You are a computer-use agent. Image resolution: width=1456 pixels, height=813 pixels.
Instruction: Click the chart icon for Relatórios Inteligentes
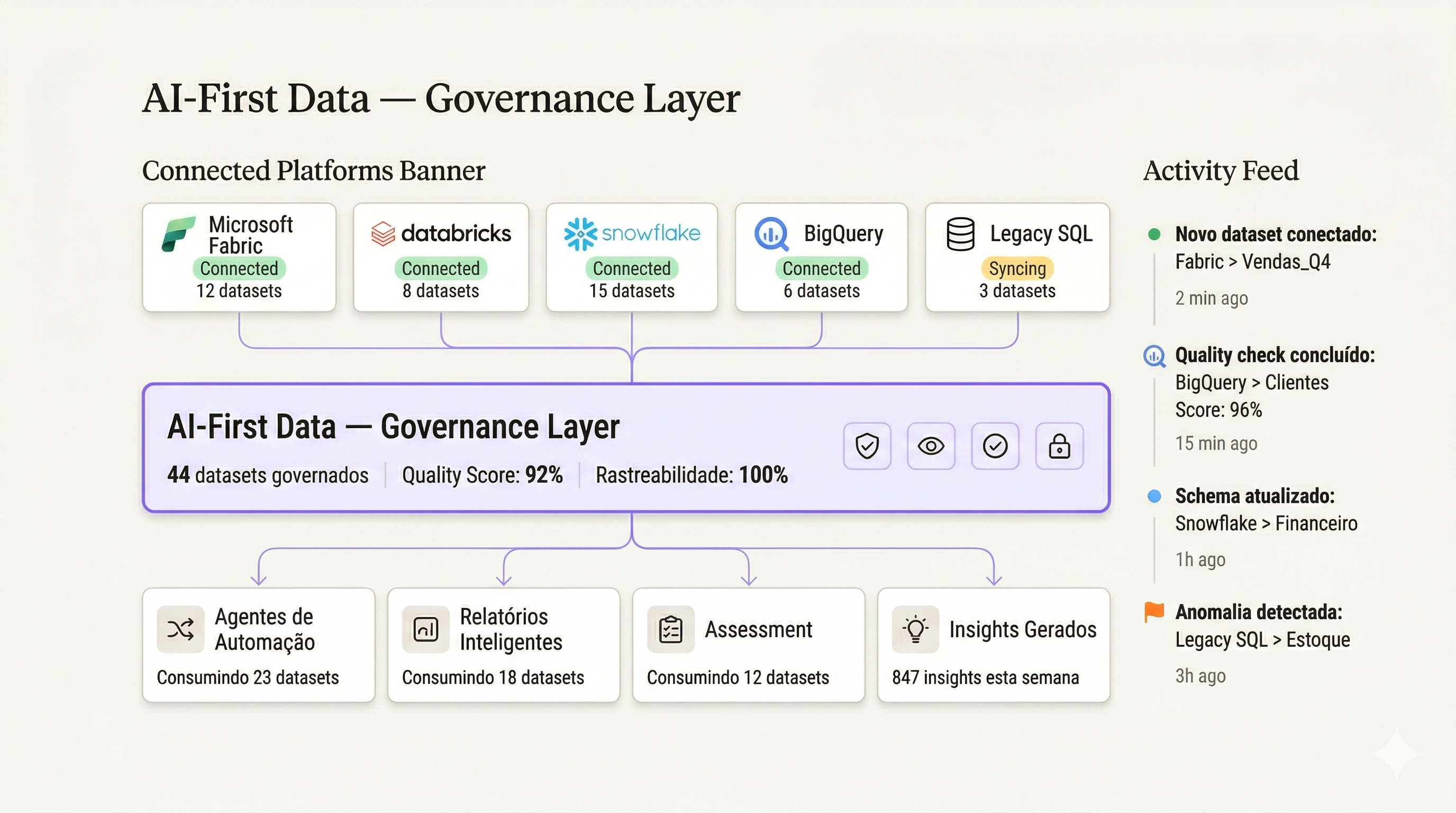coord(425,629)
